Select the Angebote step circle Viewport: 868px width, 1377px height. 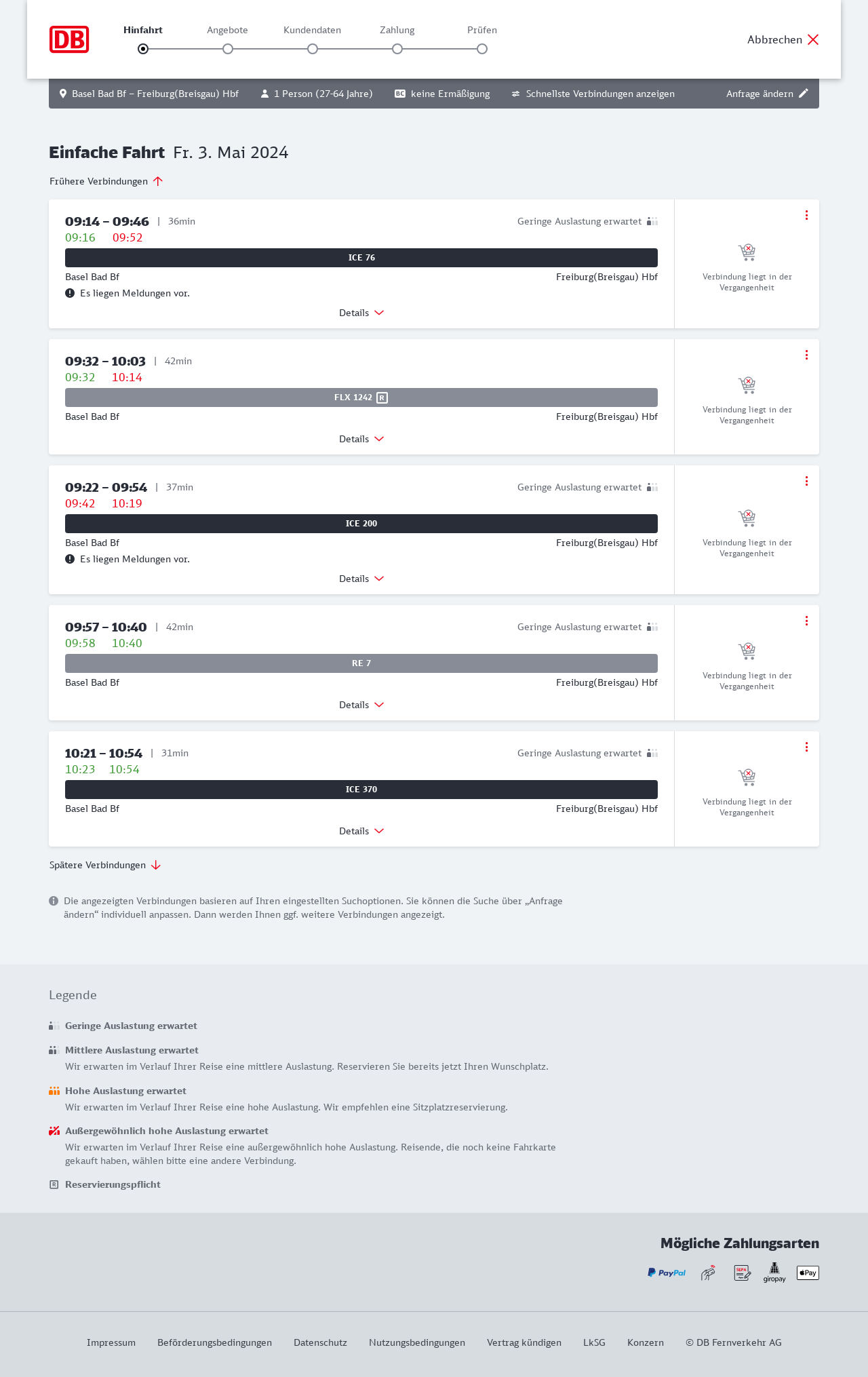(x=228, y=49)
